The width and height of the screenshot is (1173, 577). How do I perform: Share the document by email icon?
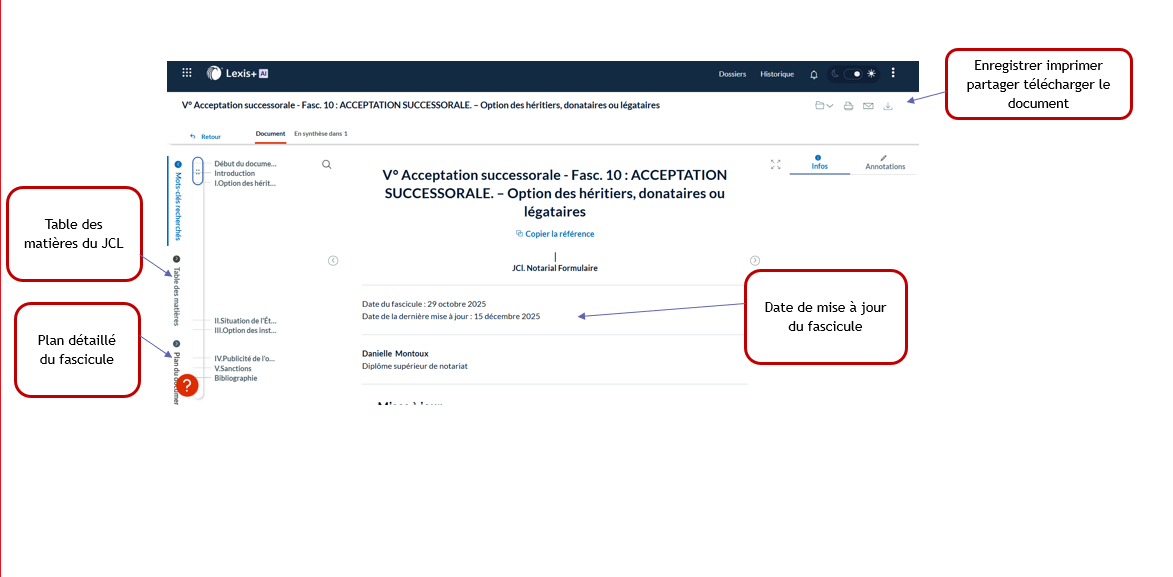tap(868, 106)
